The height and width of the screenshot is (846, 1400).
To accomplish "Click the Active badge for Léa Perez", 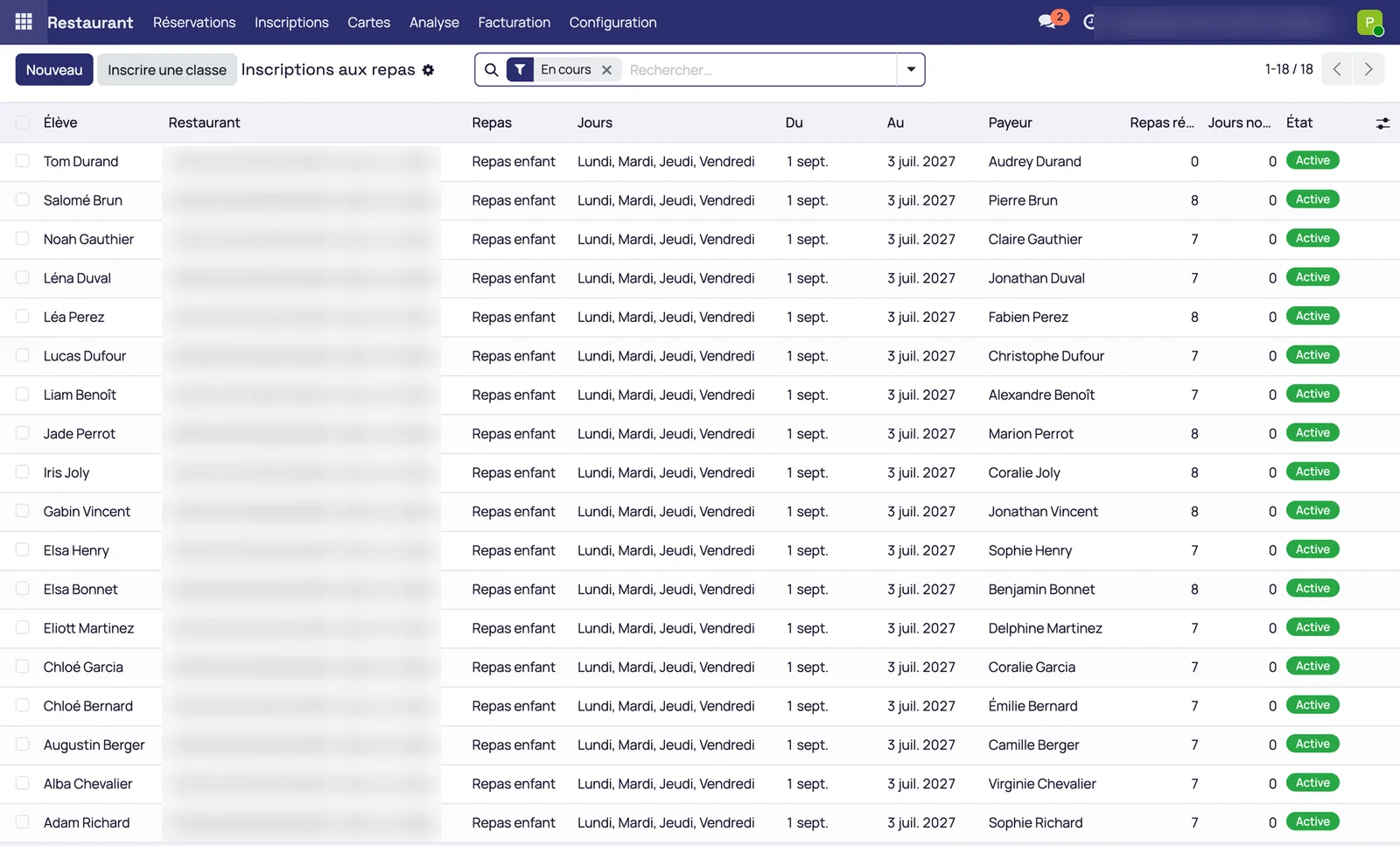I will click(1312, 317).
